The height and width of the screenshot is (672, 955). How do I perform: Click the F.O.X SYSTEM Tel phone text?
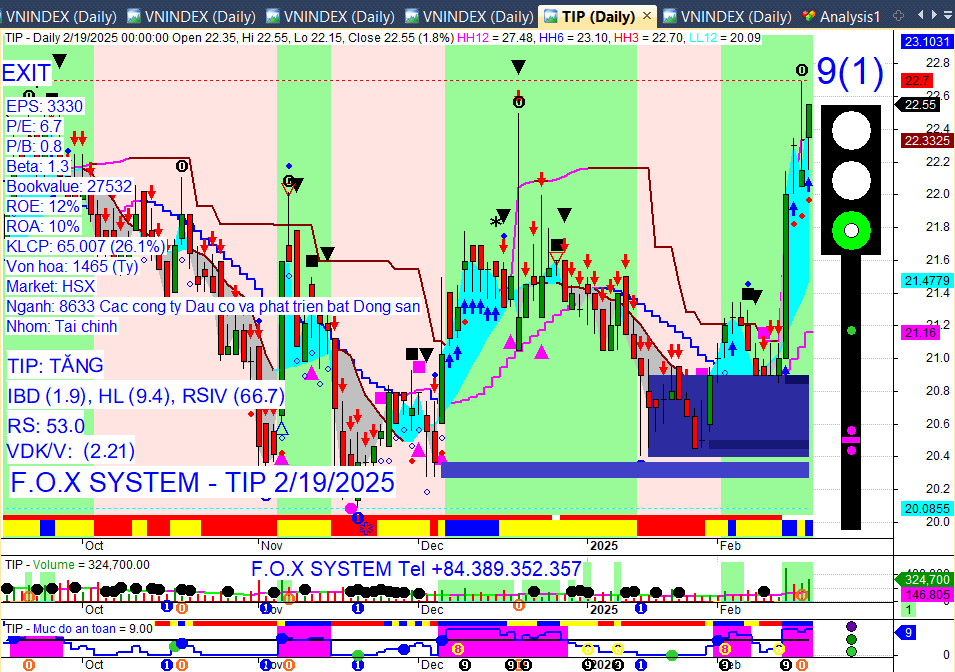[416, 569]
